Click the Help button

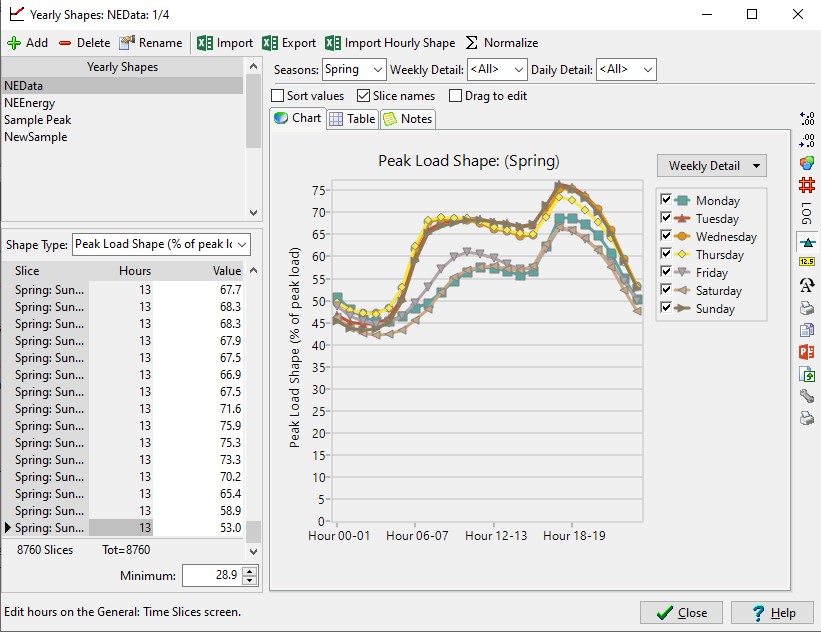[x=773, y=613]
